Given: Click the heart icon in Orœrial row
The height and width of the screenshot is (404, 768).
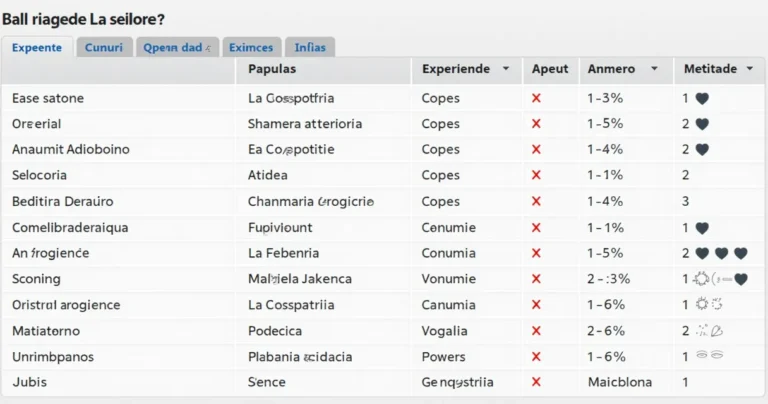Looking at the screenshot, I should click(x=702, y=124).
